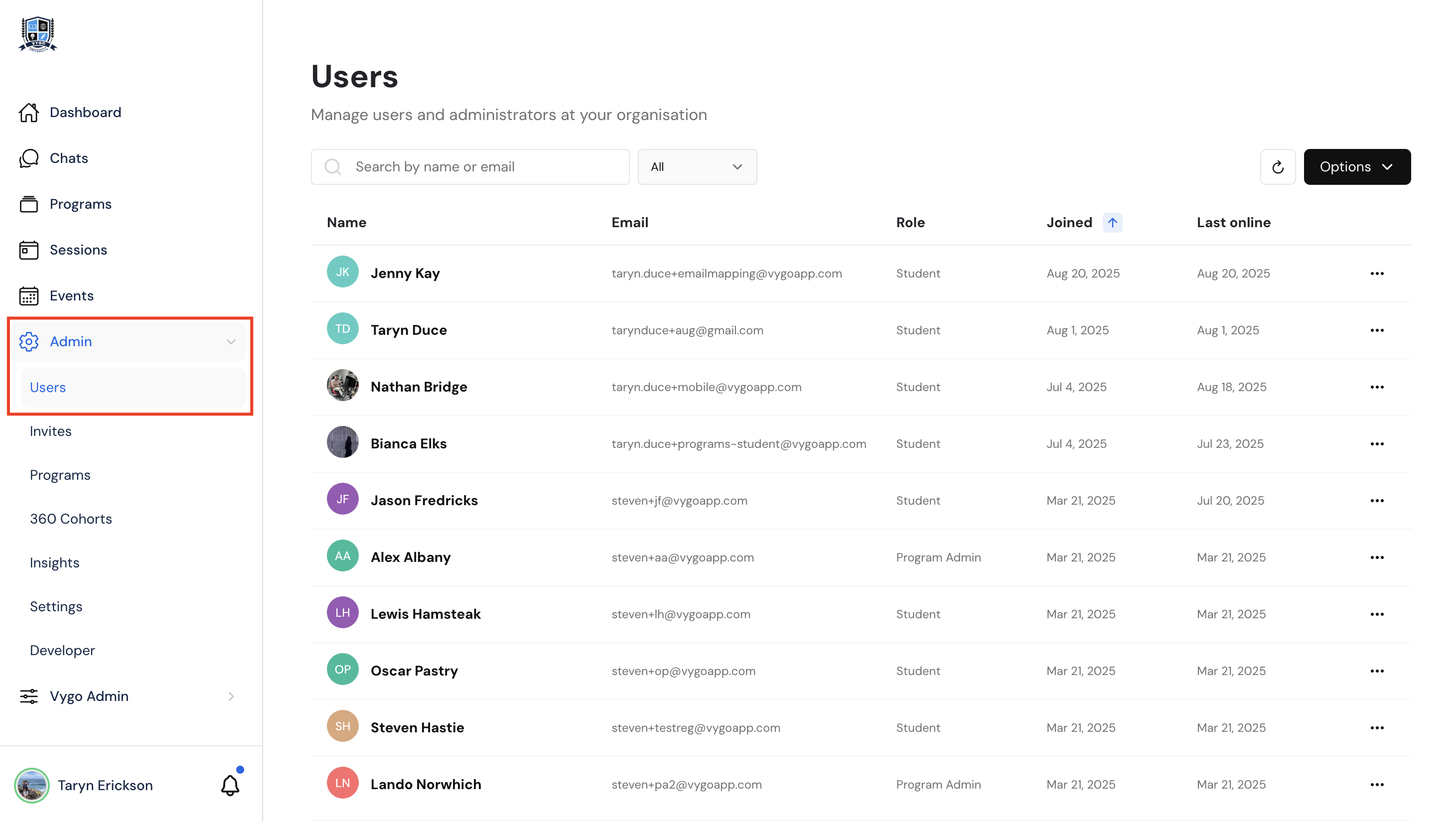Click the Dashboard home icon
Screen dimensions: 1456x821
[x=28, y=113]
